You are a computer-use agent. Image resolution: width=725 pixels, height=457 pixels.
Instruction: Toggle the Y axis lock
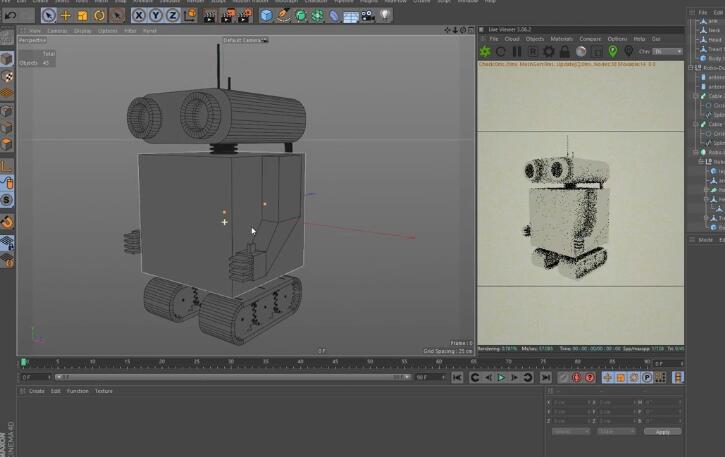[x=155, y=15]
